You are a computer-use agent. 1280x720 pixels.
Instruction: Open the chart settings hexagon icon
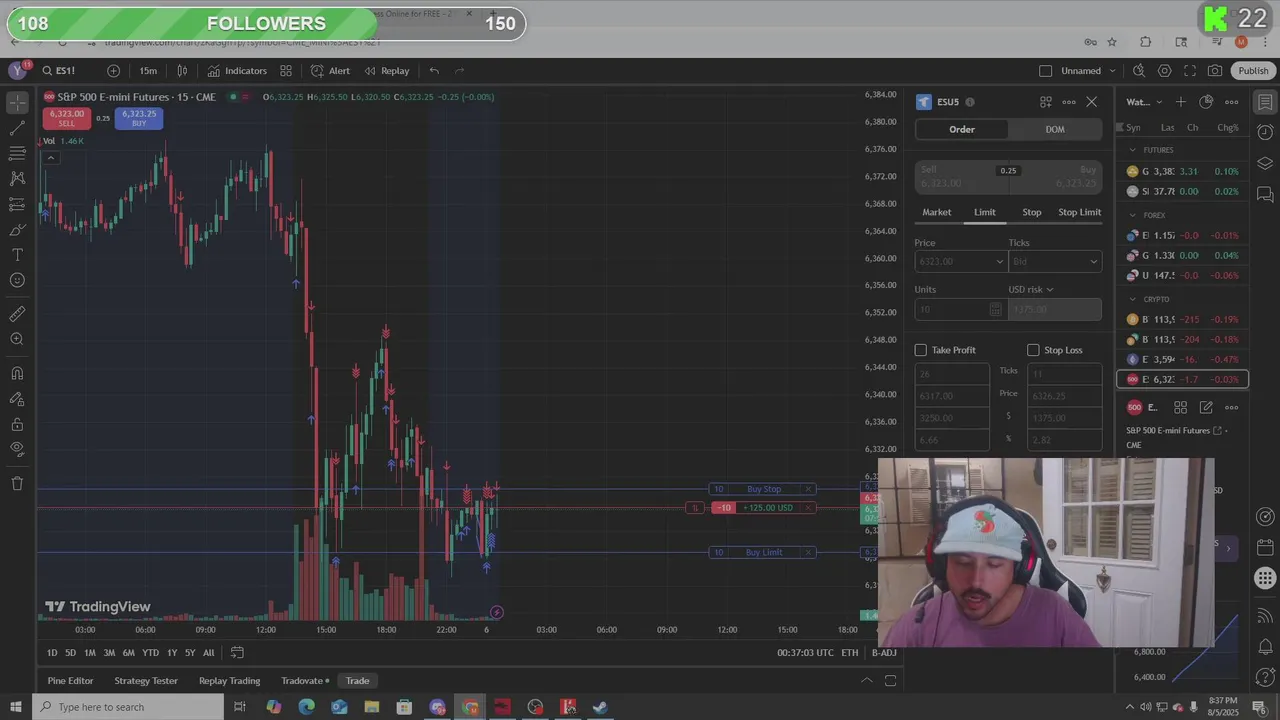pyautogui.click(x=1165, y=71)
